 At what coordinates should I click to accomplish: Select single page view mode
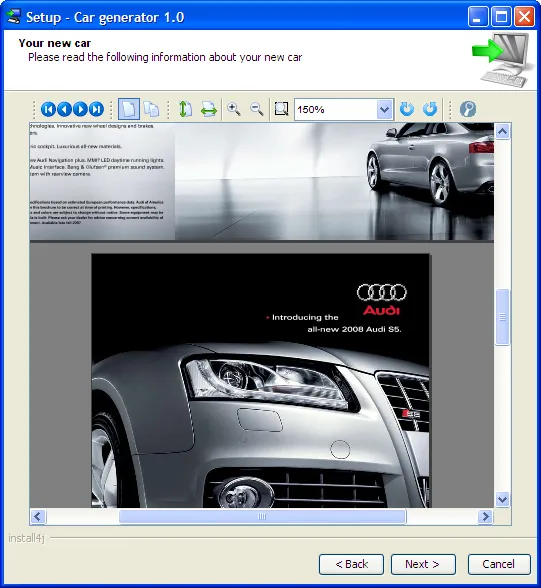tap(129, 110)
